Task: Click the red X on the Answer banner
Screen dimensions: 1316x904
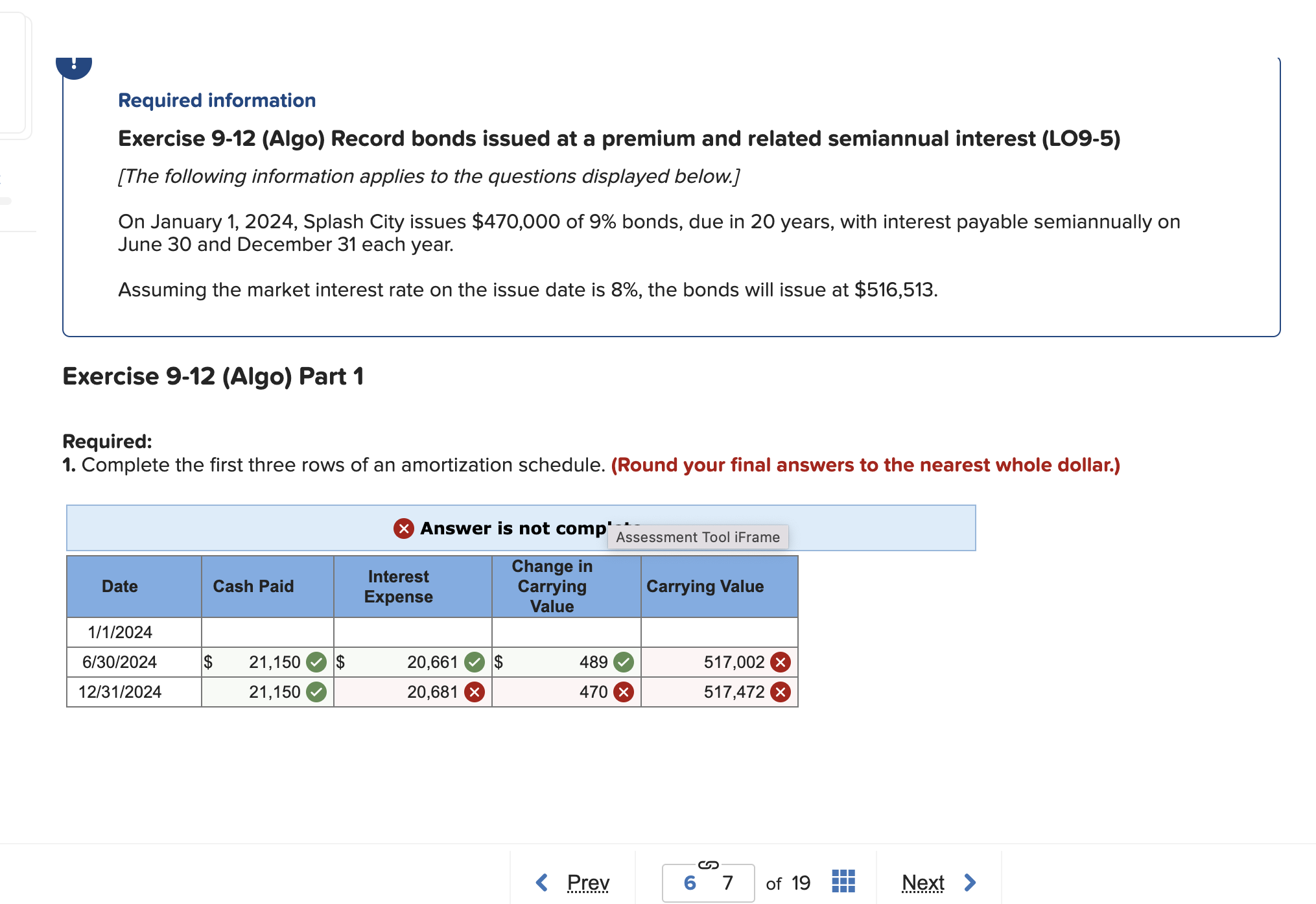Action: click(403, 529)
